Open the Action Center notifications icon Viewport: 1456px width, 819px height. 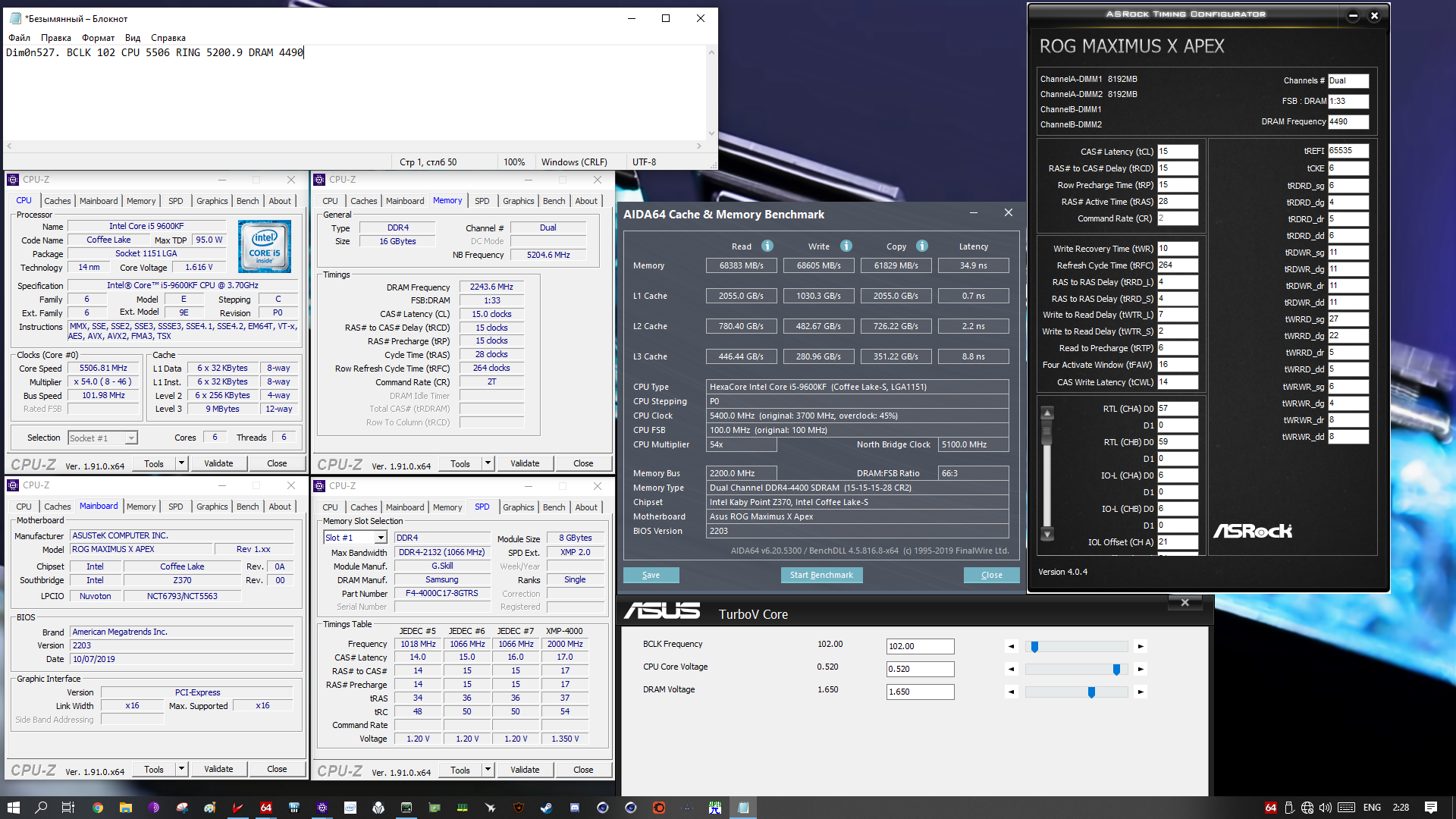coord(1431,808)
